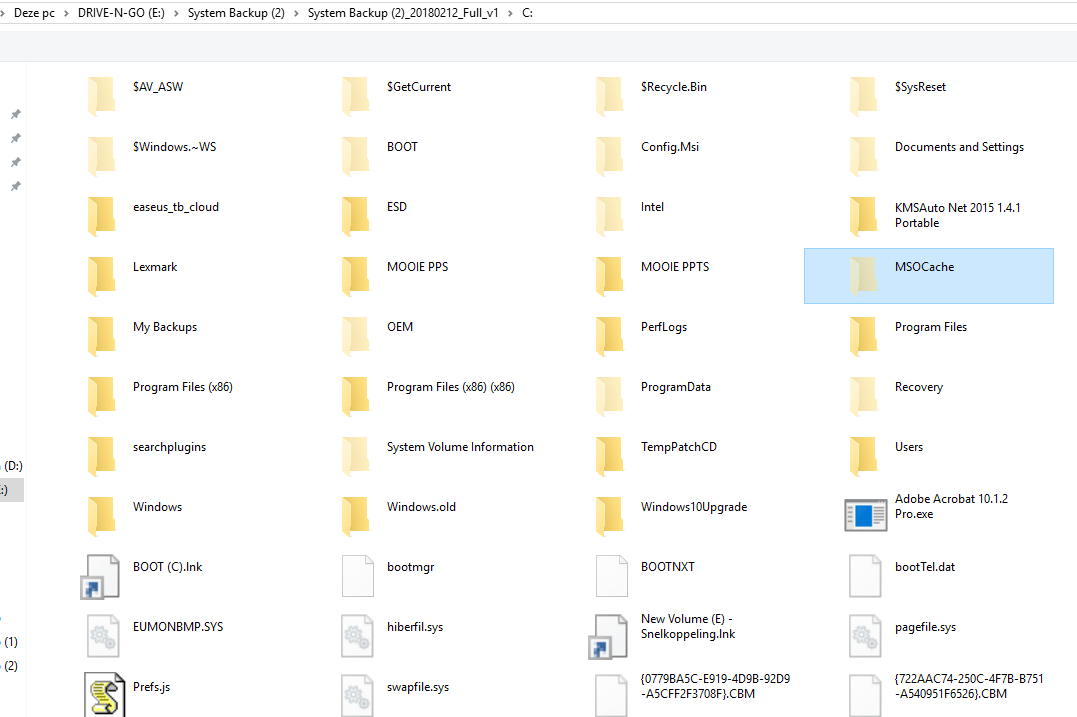Click the highlighted MSOCache folder
Image resolution: width=1077 pixels, height=717 pixels.
929,276
